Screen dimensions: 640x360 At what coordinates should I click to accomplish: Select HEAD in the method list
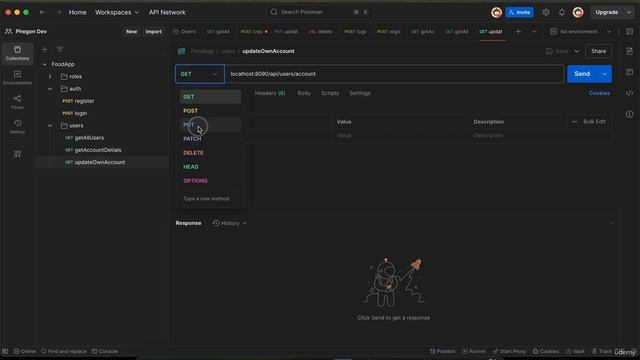[210, 167]
